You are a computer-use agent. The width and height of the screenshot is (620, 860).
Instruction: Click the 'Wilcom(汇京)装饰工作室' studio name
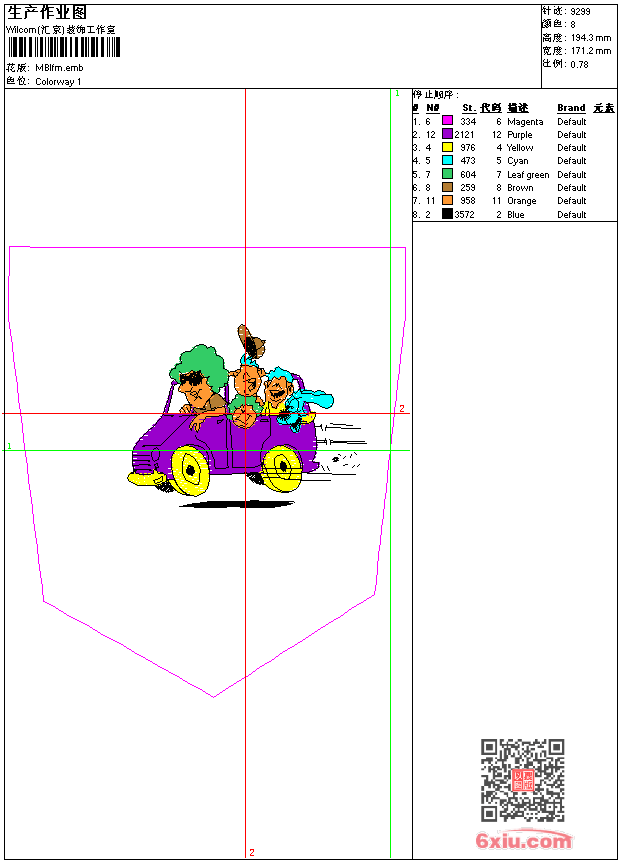pyautogui.click(x=61, y=30)
